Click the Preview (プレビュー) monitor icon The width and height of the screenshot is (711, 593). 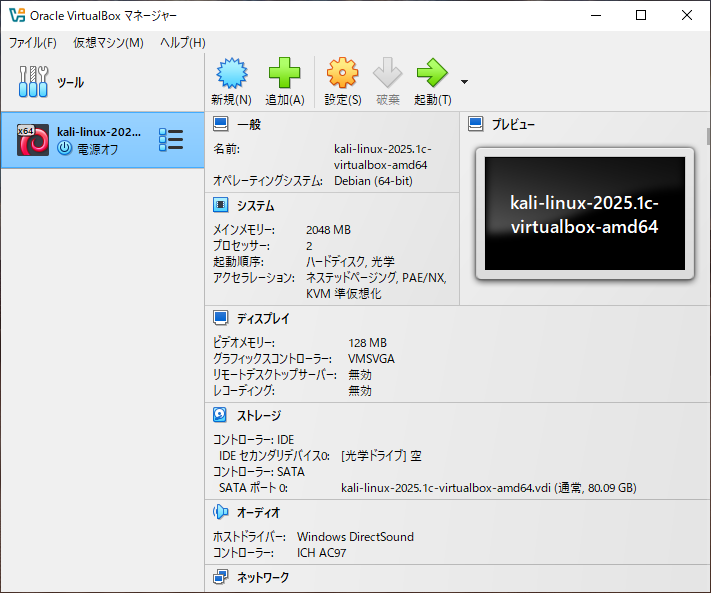tap(476, 124)
